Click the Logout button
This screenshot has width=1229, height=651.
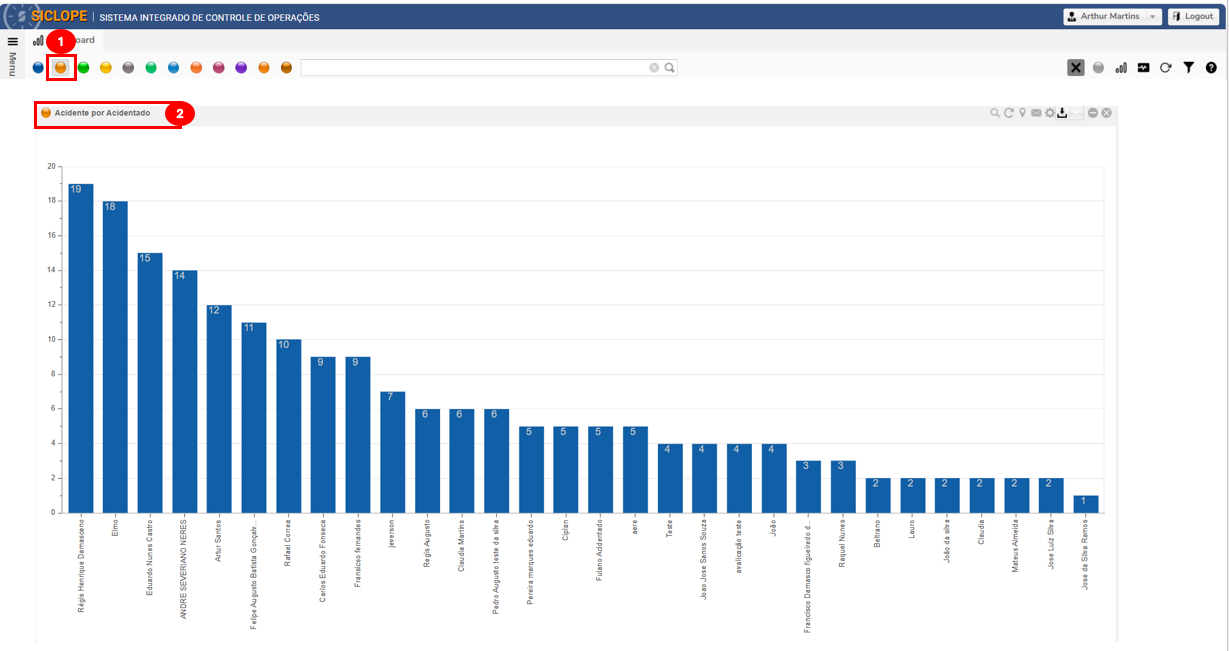pos(1192,17)
